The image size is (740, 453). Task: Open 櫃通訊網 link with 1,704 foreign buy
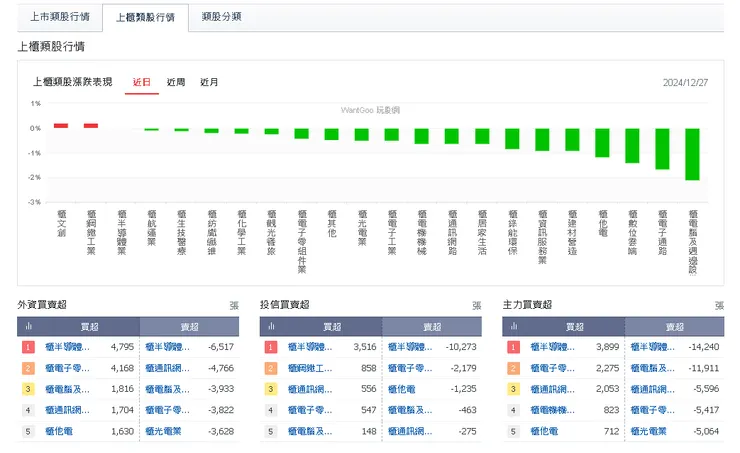(x=67, y=410)
